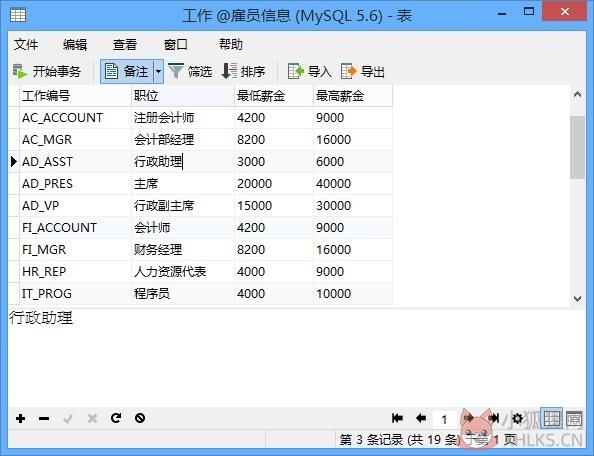Open the 文件 menu

[26, 45]
